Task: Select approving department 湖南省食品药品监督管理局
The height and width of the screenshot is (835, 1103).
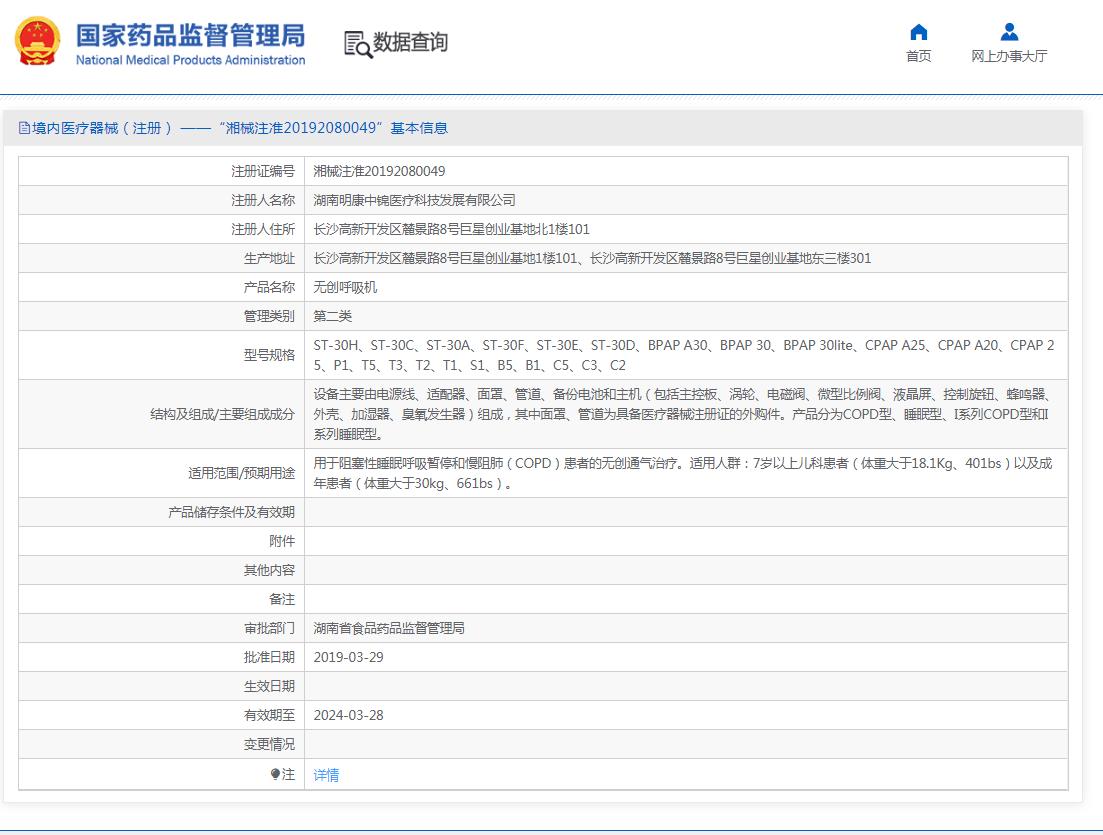Action: pyautogui.click(x=389, y=628)
